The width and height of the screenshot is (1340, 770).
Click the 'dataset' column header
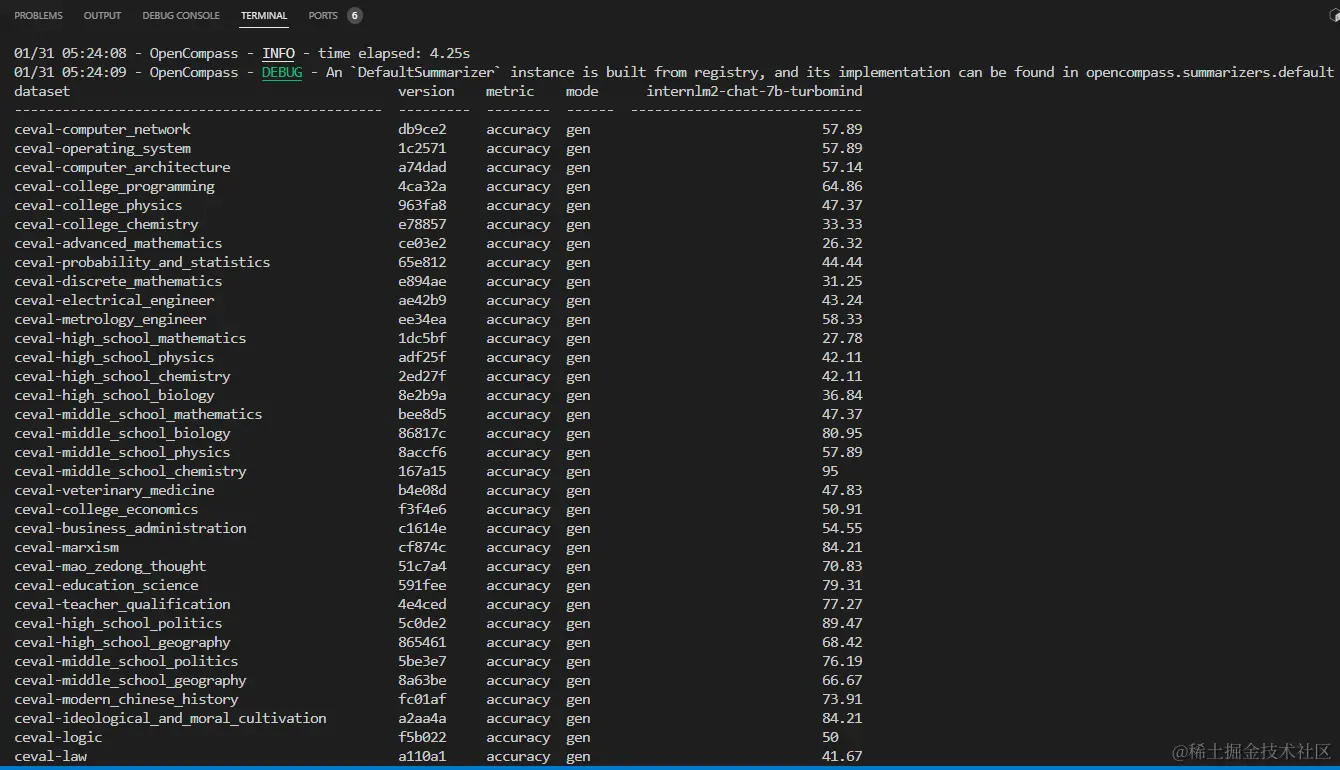(42, 91)
